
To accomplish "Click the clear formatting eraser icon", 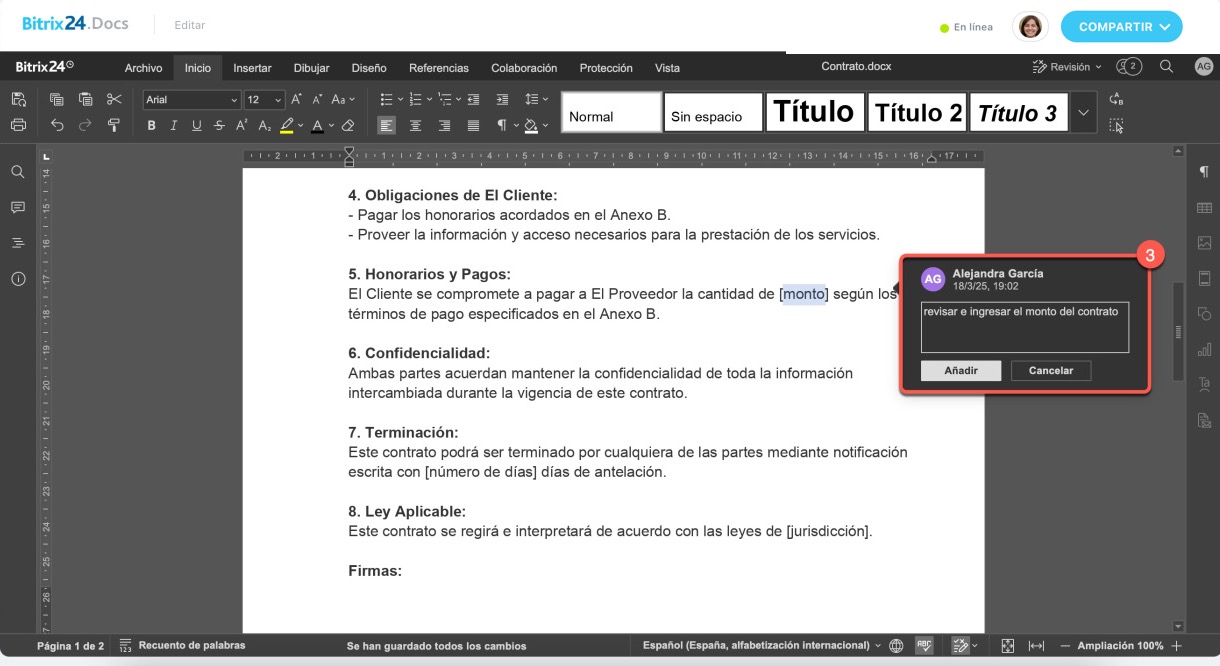I will (348, 126).
